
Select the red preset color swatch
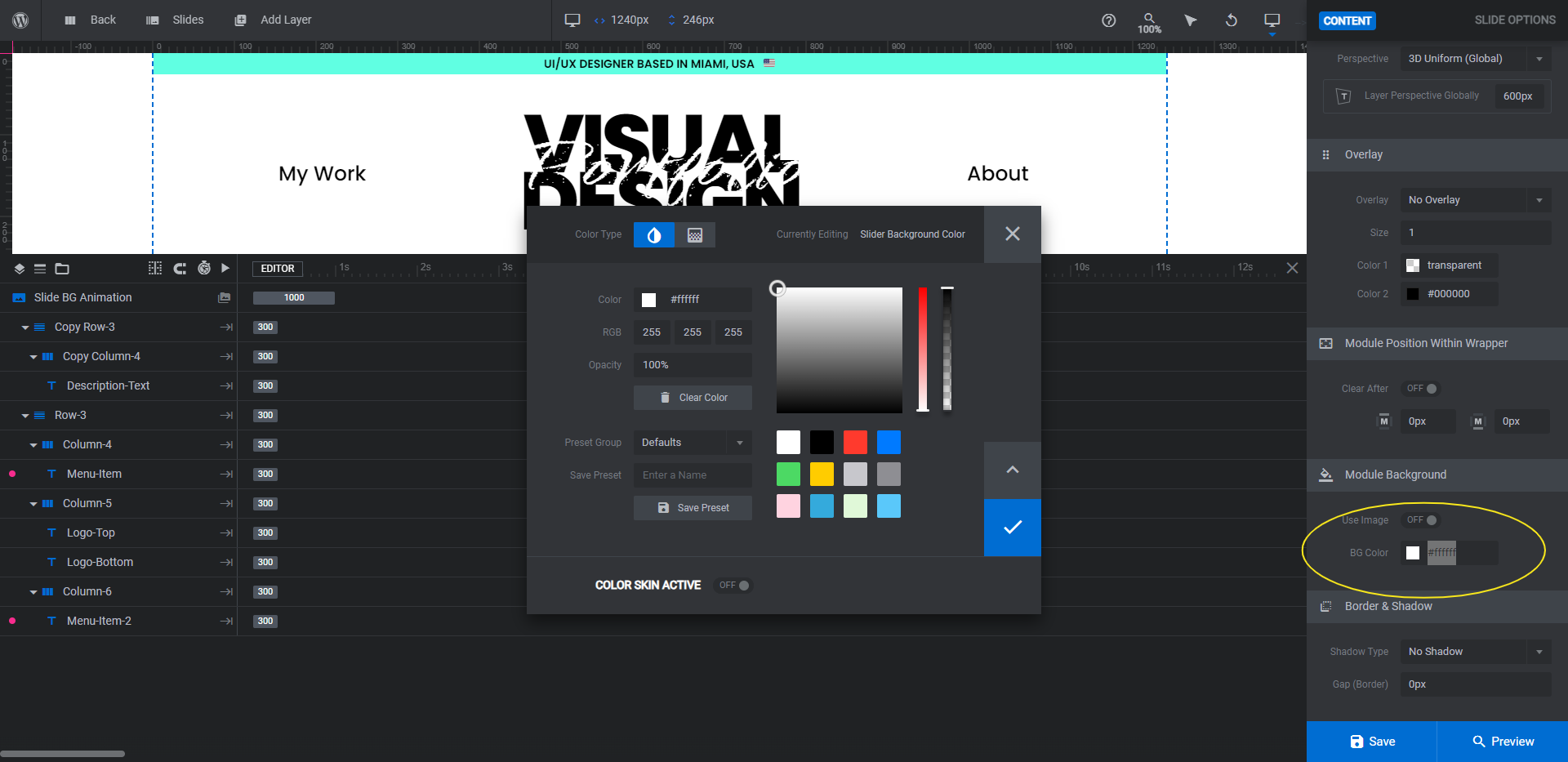(x=855, y=443)
